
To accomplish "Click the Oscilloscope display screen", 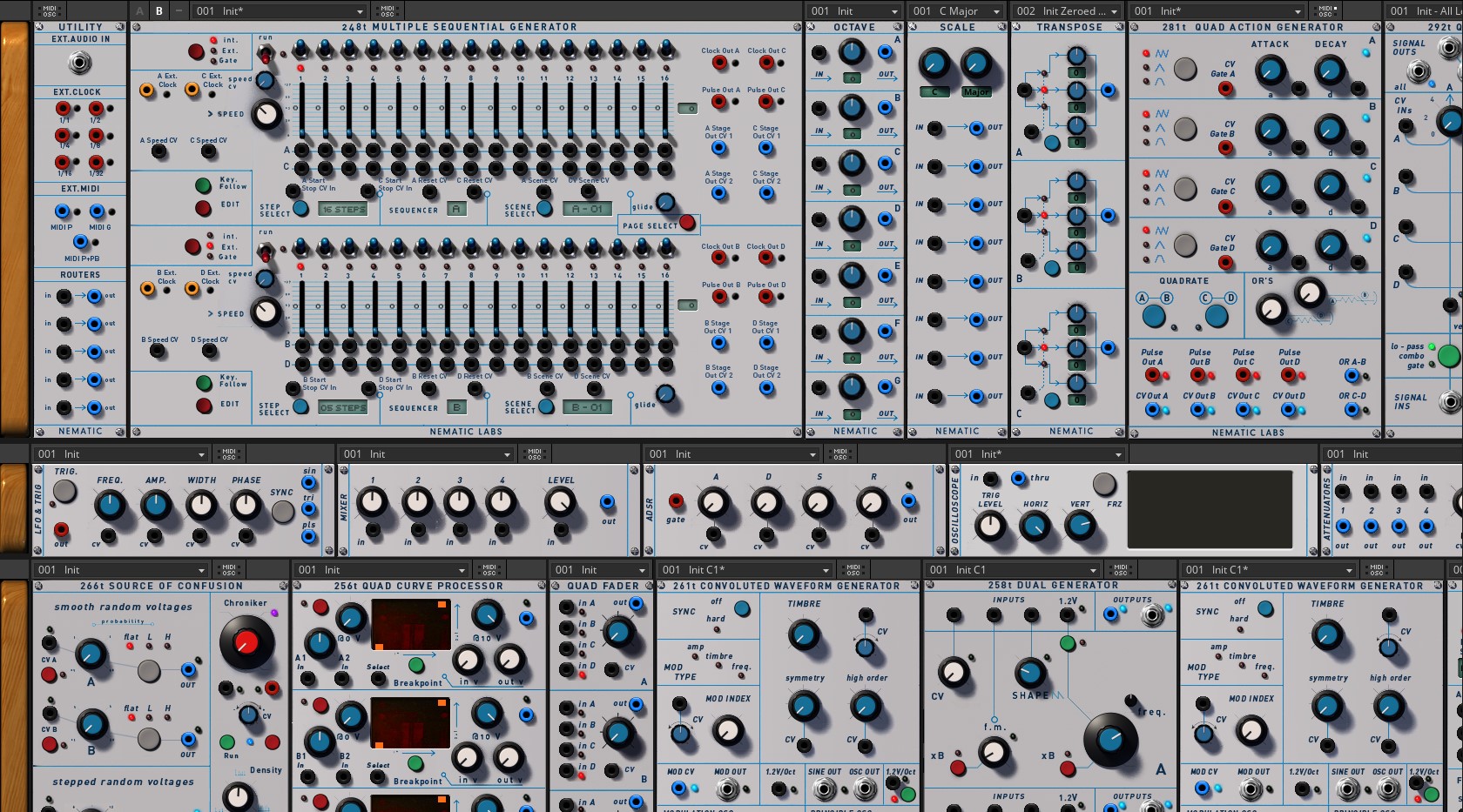I will [1210, 509].
